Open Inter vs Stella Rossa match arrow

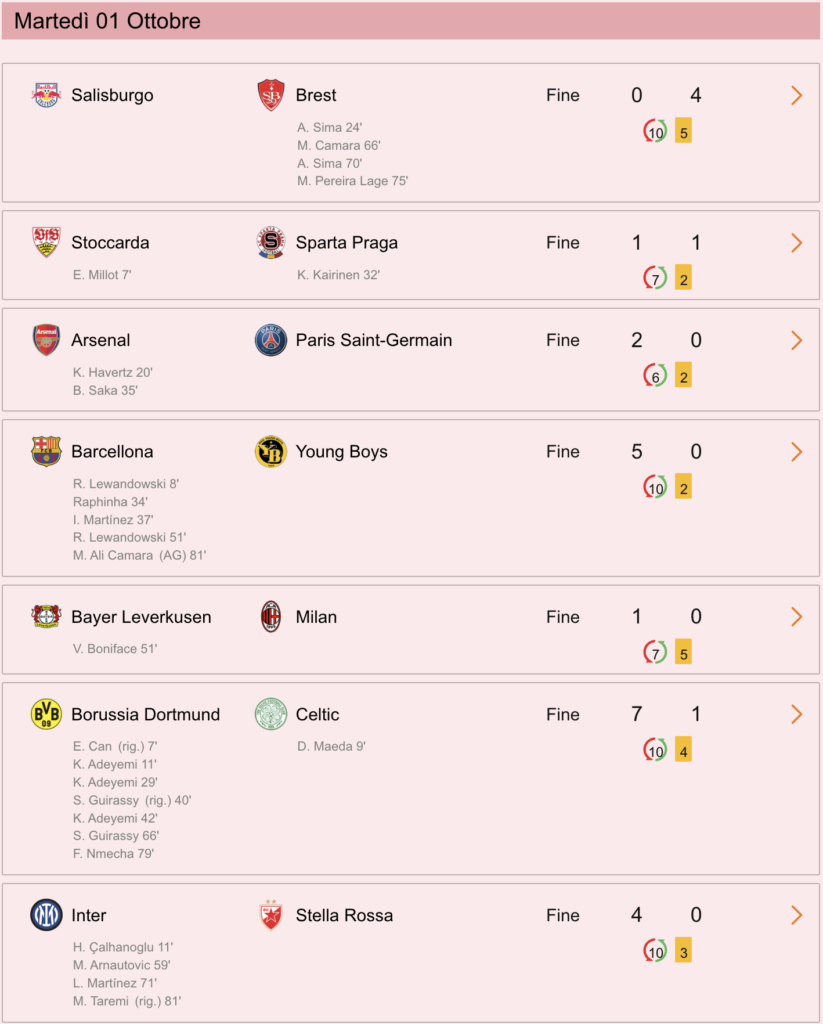(796, 915)
